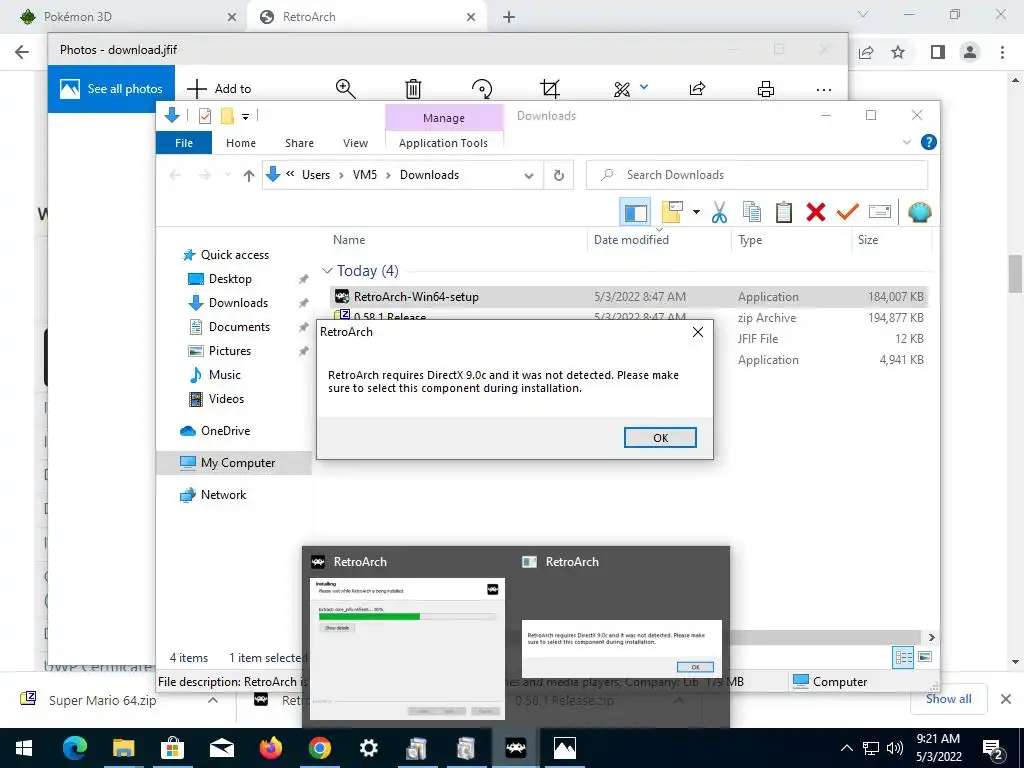Image resolution: width=1024 pixels, height=768 pixels.
Task: Click the Copy icon in Explorer toolbar
Action: [752, 212]
